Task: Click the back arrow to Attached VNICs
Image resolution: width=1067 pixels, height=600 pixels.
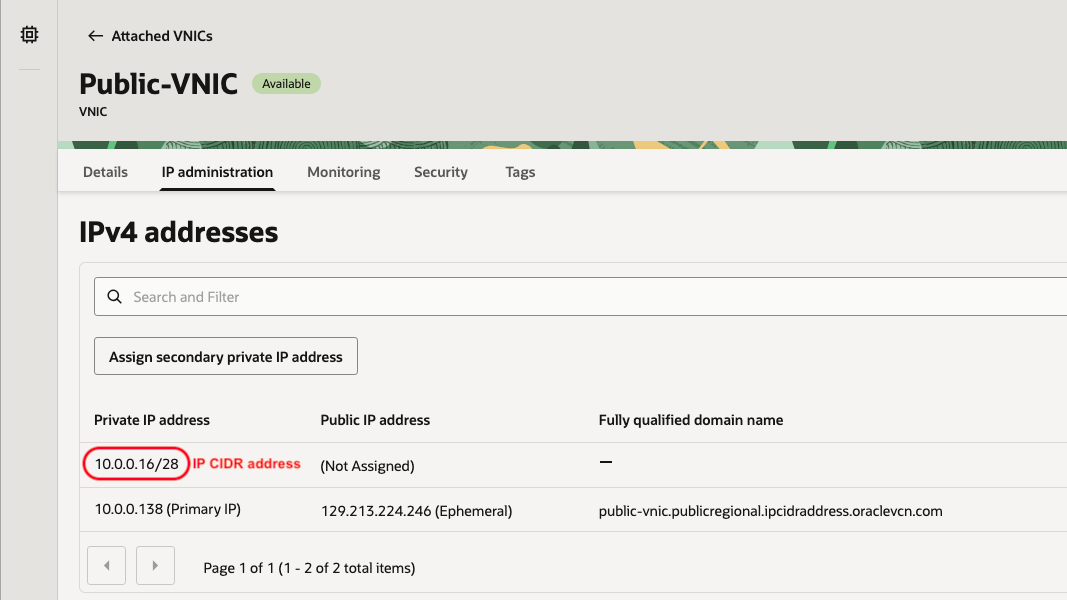Action: [95, 35]
